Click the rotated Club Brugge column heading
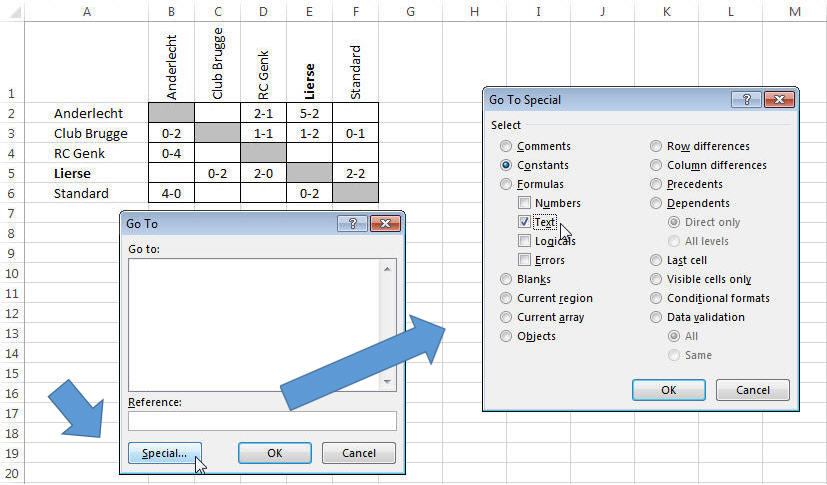Viewport: 827px width, 485px height. pyautogui.click(x=217, y=63)
